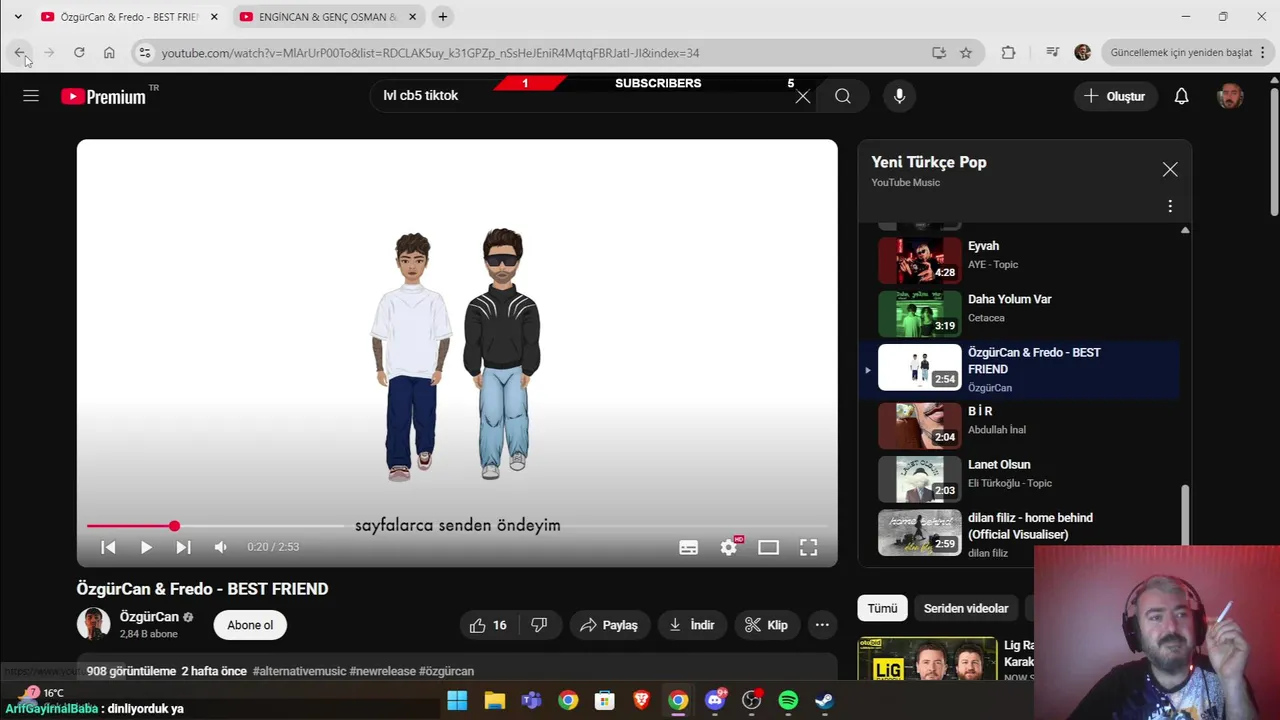This screenshot has width=1280, height=720.
Task: Go back with browser back arrow
Action: tap(20, 53)
